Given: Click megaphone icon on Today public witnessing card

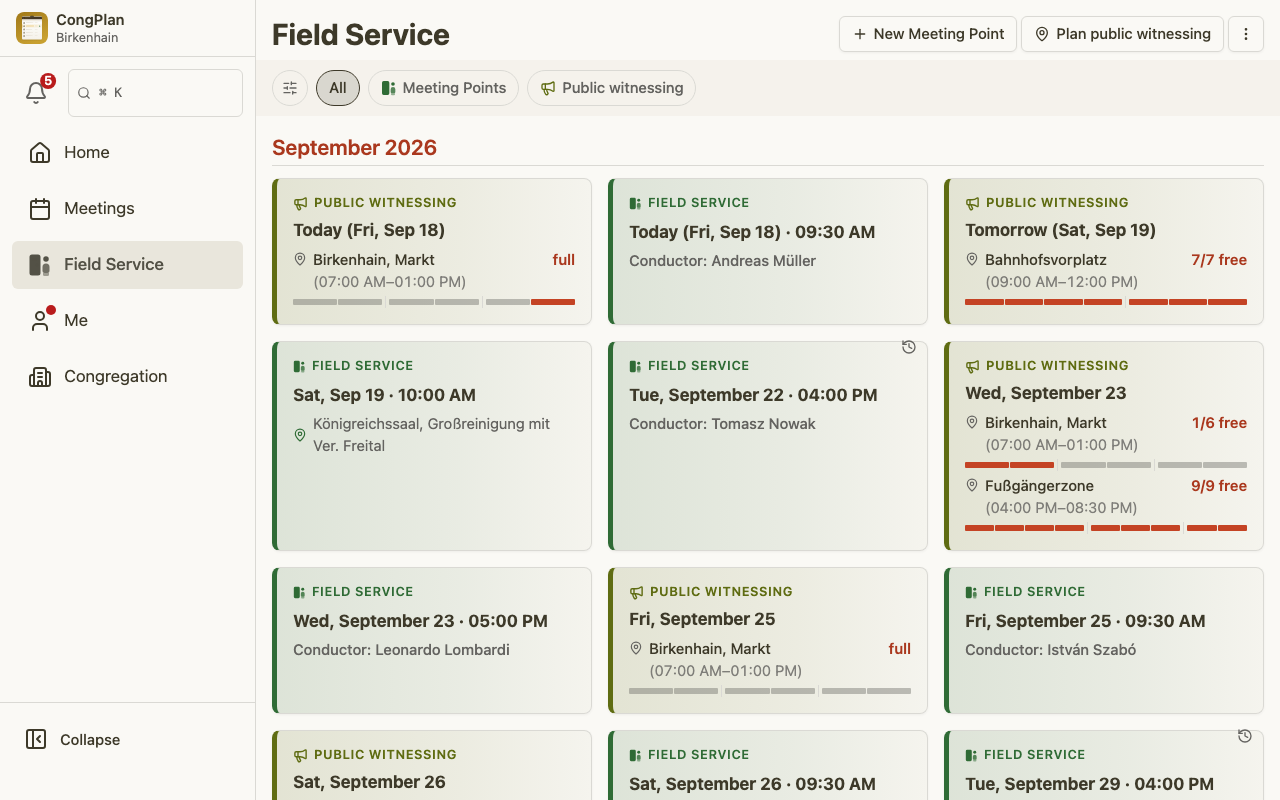Looking at the screenshot, I should click(300, 203).
